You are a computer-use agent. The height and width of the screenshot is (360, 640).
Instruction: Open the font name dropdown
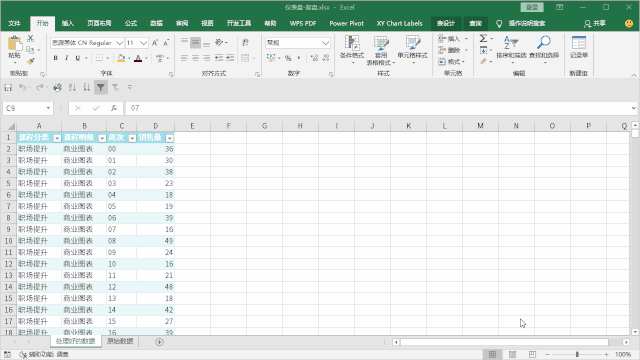click(x=119, y=43)
